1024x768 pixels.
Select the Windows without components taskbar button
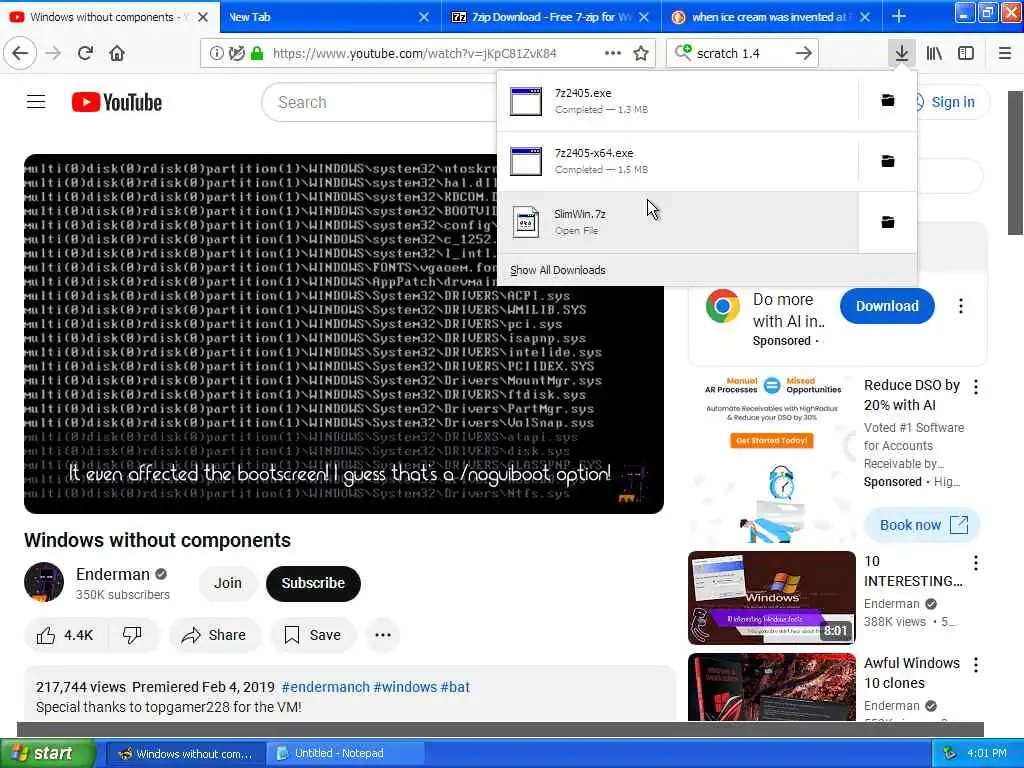[x=186, y=753]
